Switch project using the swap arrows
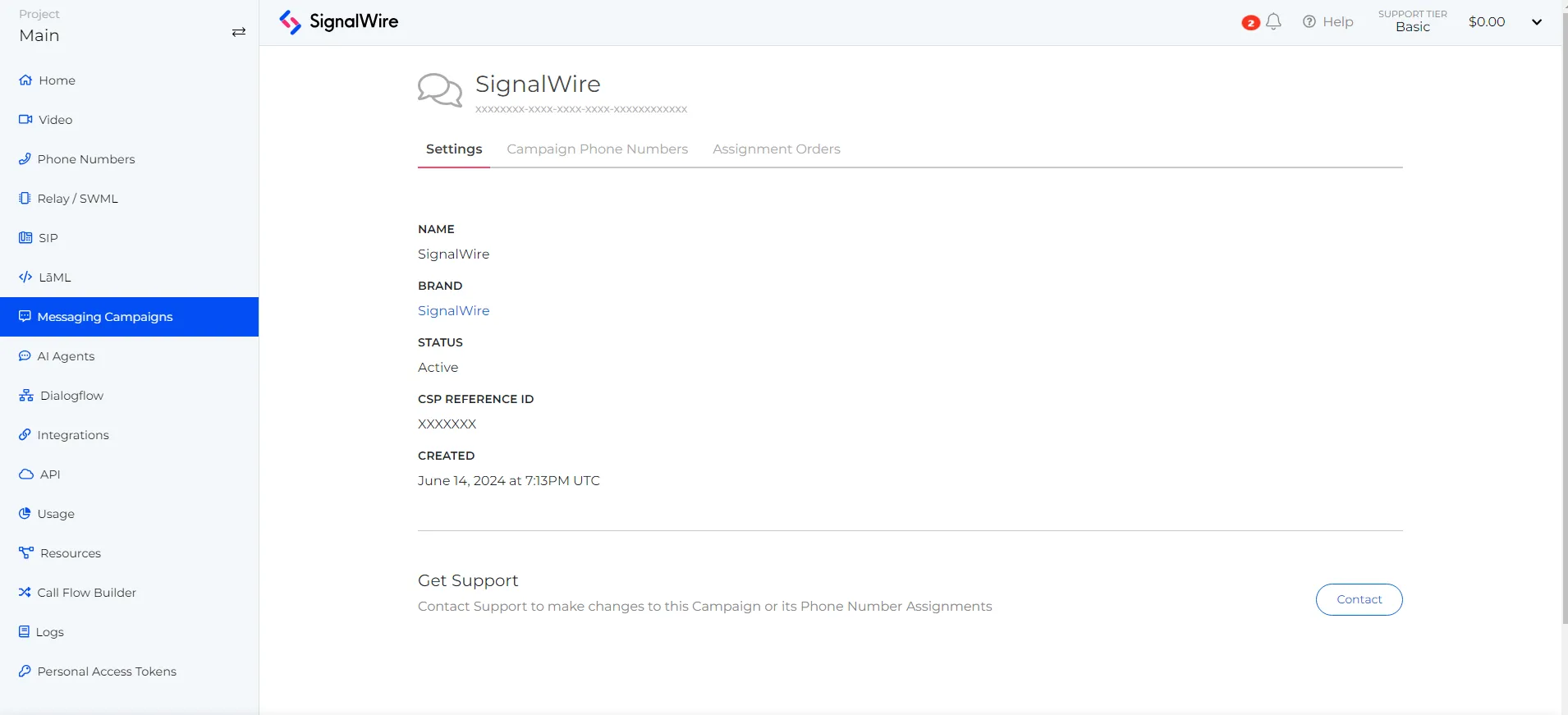1568x715 pixels. tap(239, 32)
